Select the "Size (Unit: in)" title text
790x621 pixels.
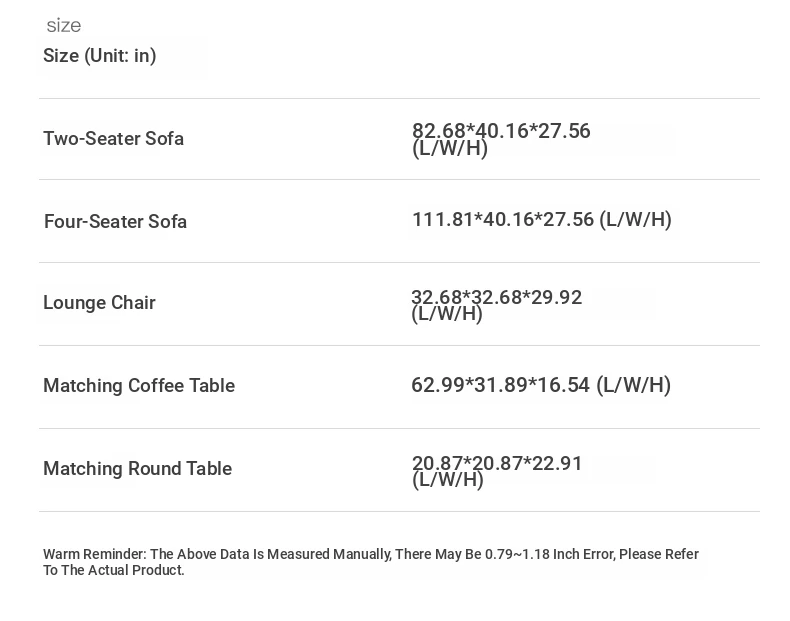100,56
